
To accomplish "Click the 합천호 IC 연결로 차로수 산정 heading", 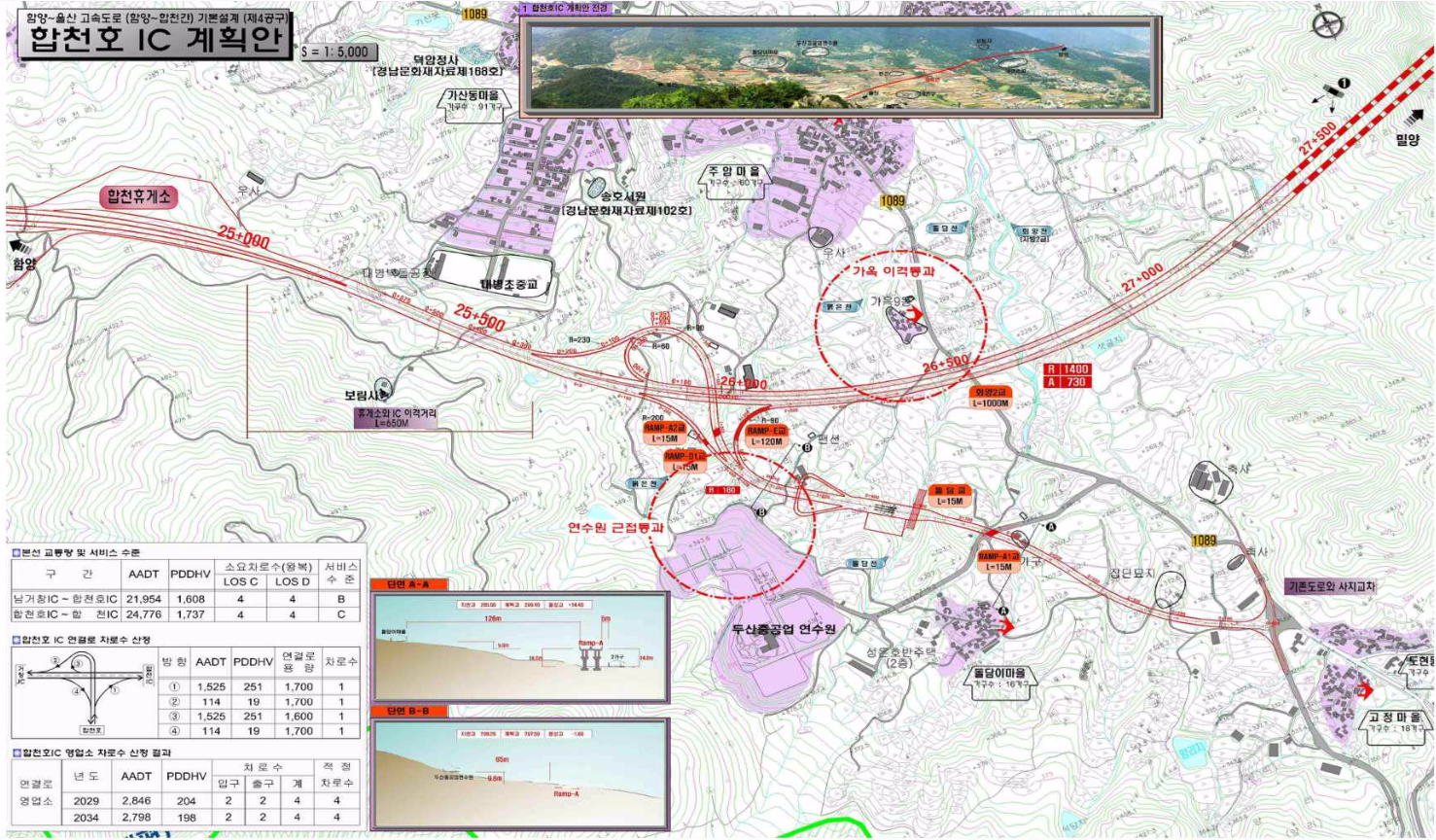I will [x=82, y=640].
